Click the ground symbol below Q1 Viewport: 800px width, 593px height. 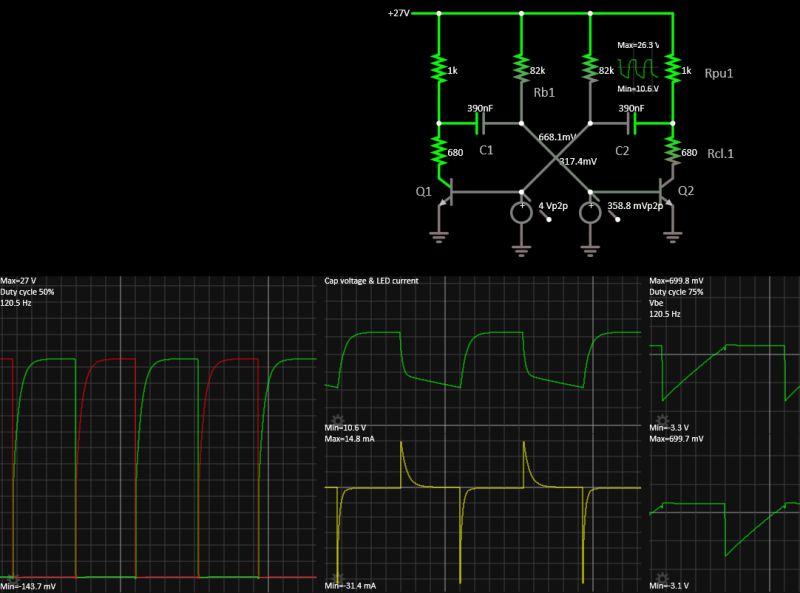437,238
